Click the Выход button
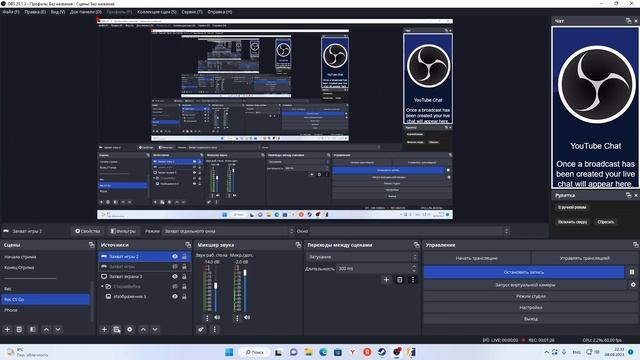 531,319
